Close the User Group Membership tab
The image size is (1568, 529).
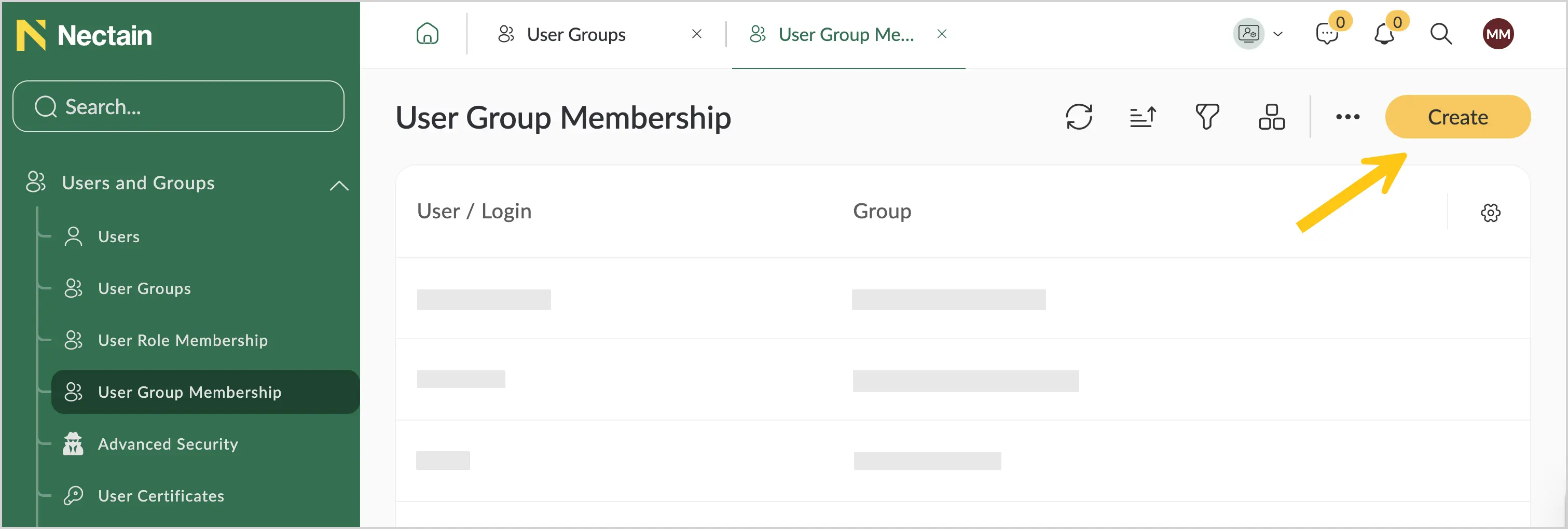[x=942, y=34]
